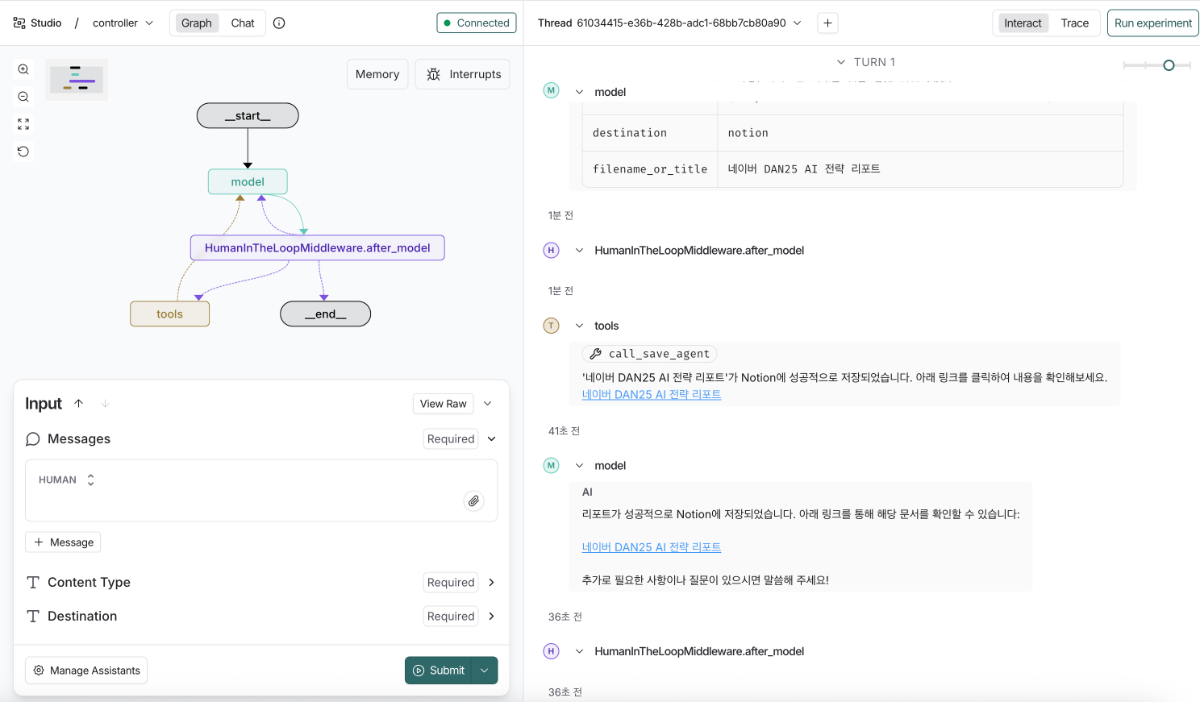
Task: Click the fit view graph icon
Action: tap(23, 124)
